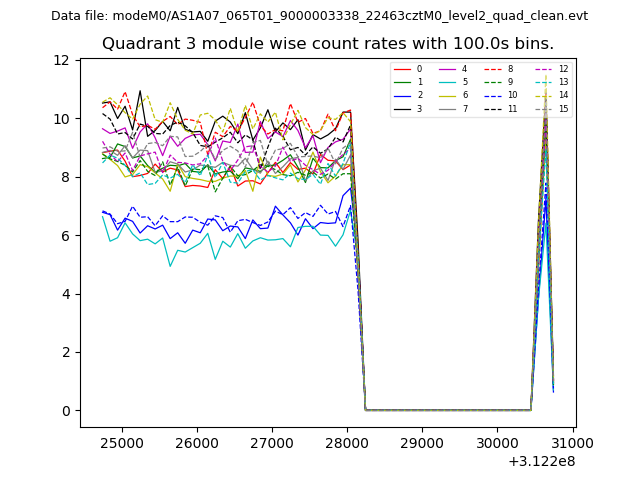Click the x-axis offset text +3.122e8
Viewport: 640px width, 480px height.
pyautogui.click(x=541, y=461)
